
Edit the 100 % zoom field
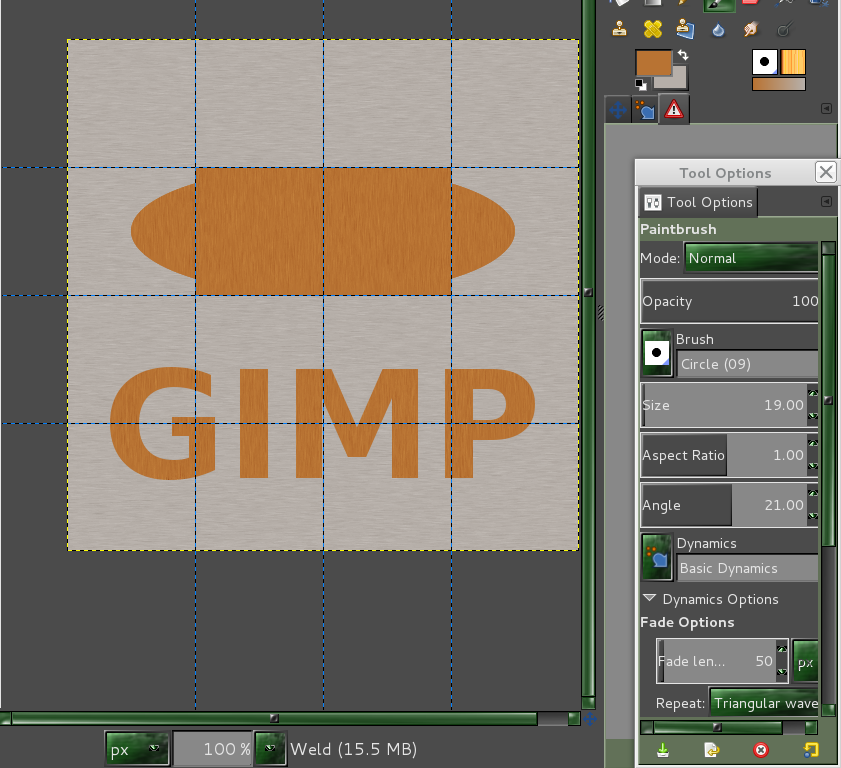tap(213, 749)
